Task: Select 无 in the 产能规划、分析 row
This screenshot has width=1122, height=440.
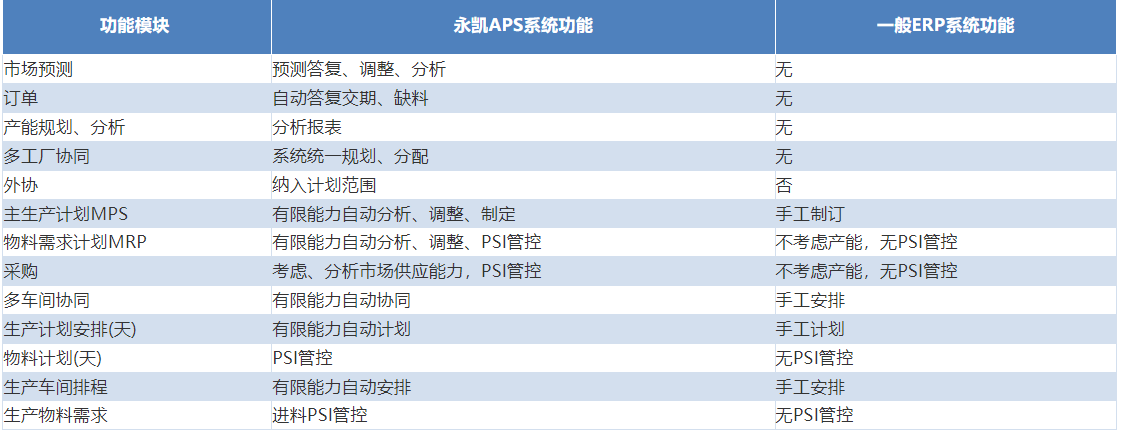Action: (x=945, y=127)
